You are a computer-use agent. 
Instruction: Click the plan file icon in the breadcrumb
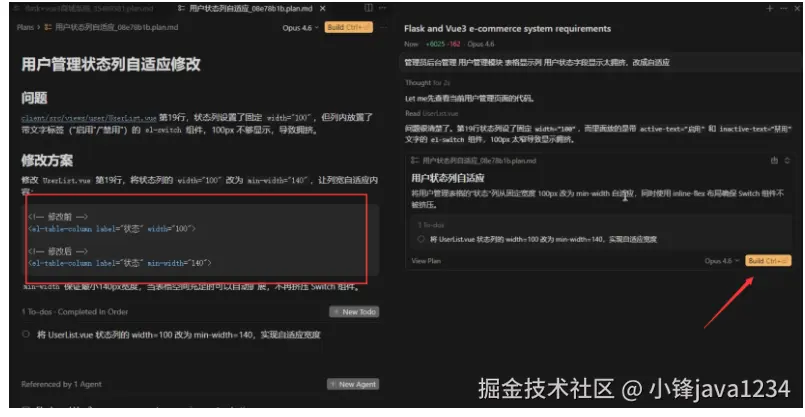coord(48,27)
